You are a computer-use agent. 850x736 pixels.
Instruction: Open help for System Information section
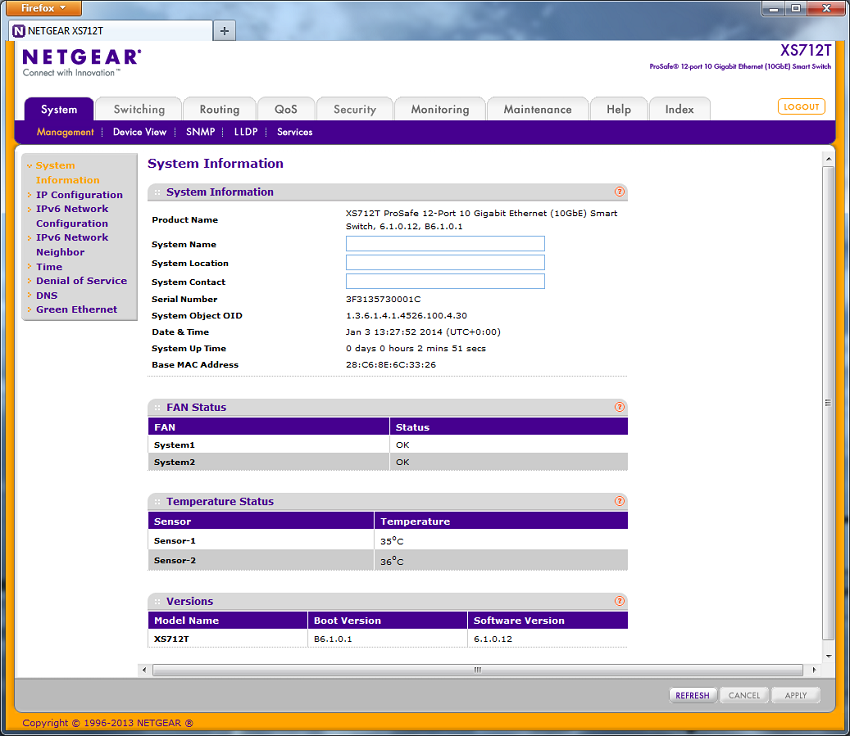[620, 192]
